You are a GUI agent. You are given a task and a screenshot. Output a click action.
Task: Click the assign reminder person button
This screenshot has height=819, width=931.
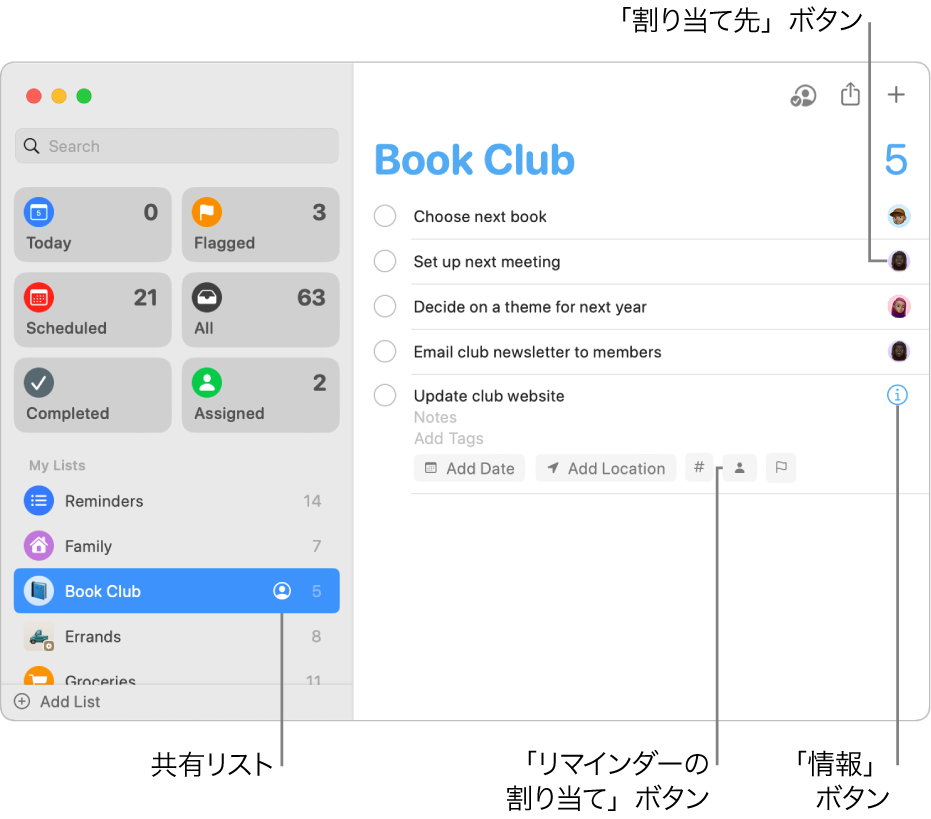click(x=740, y=468)
